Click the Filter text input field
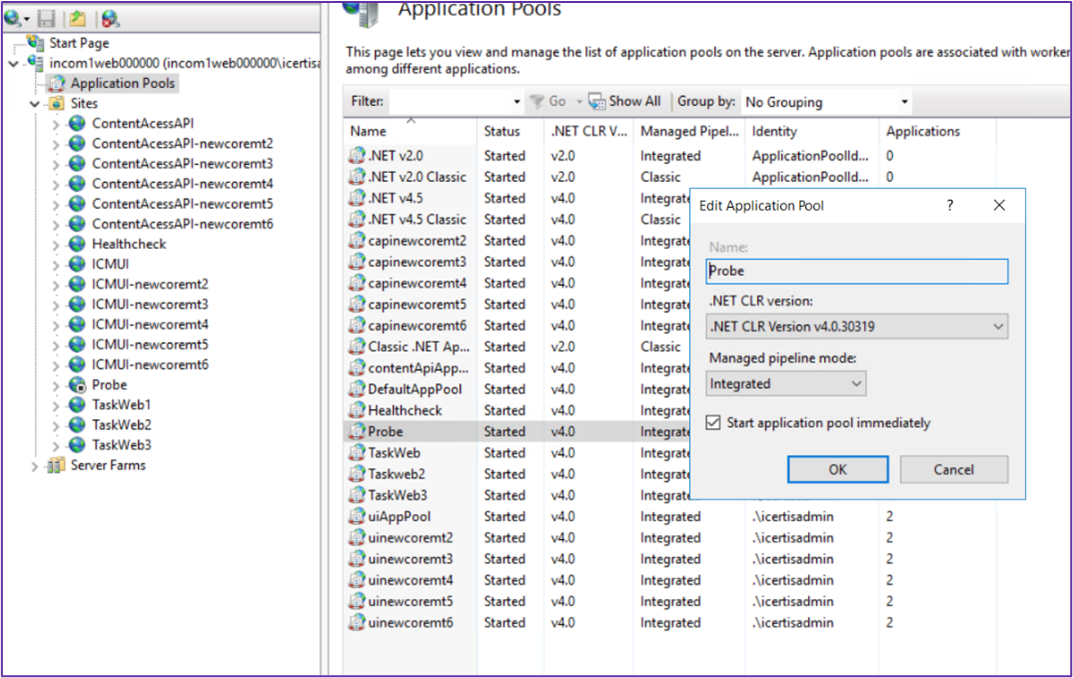 click(x=450, y=102)
